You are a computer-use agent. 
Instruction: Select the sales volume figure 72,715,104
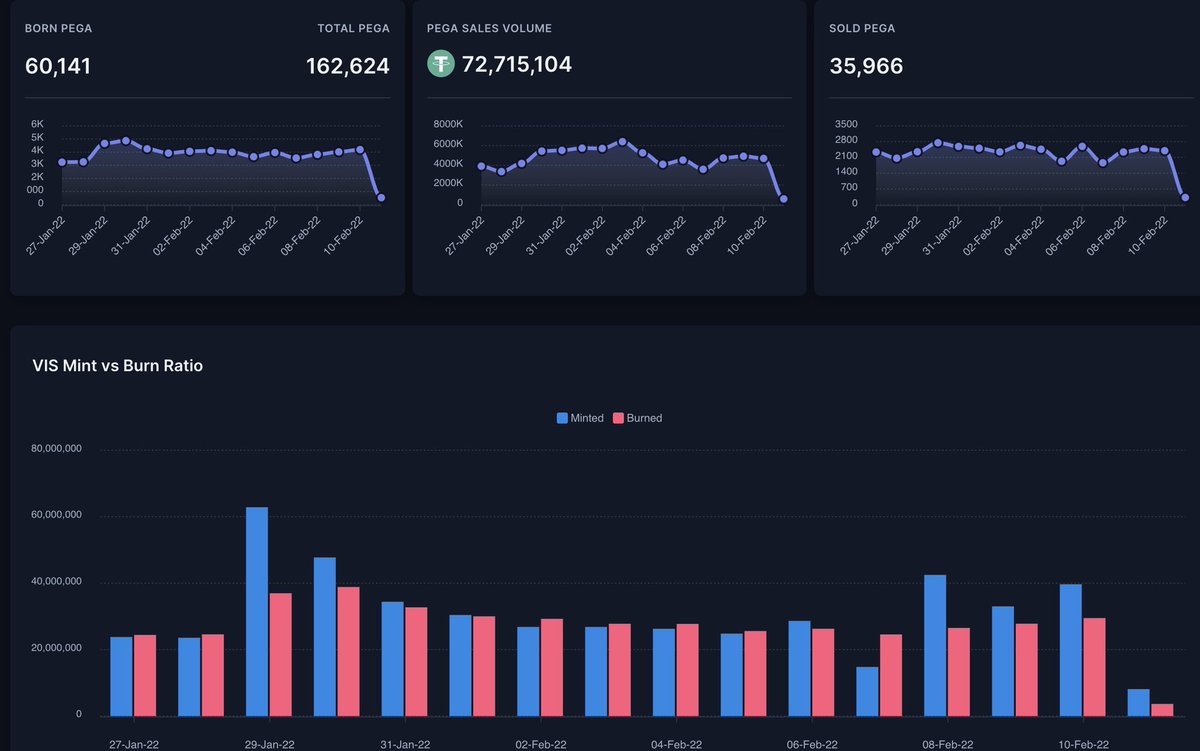tap(517, 65)
